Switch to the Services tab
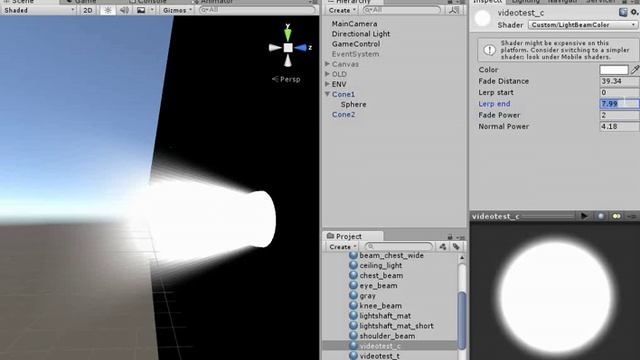Screen dimensions: 640x360 click(x=600, y=2)
